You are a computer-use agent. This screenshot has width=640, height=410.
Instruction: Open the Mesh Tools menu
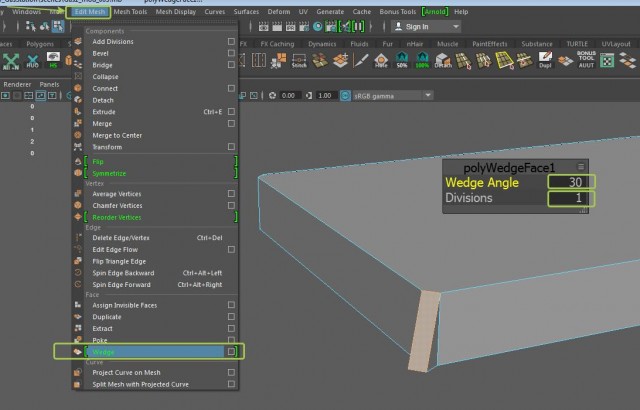(130, 12)
